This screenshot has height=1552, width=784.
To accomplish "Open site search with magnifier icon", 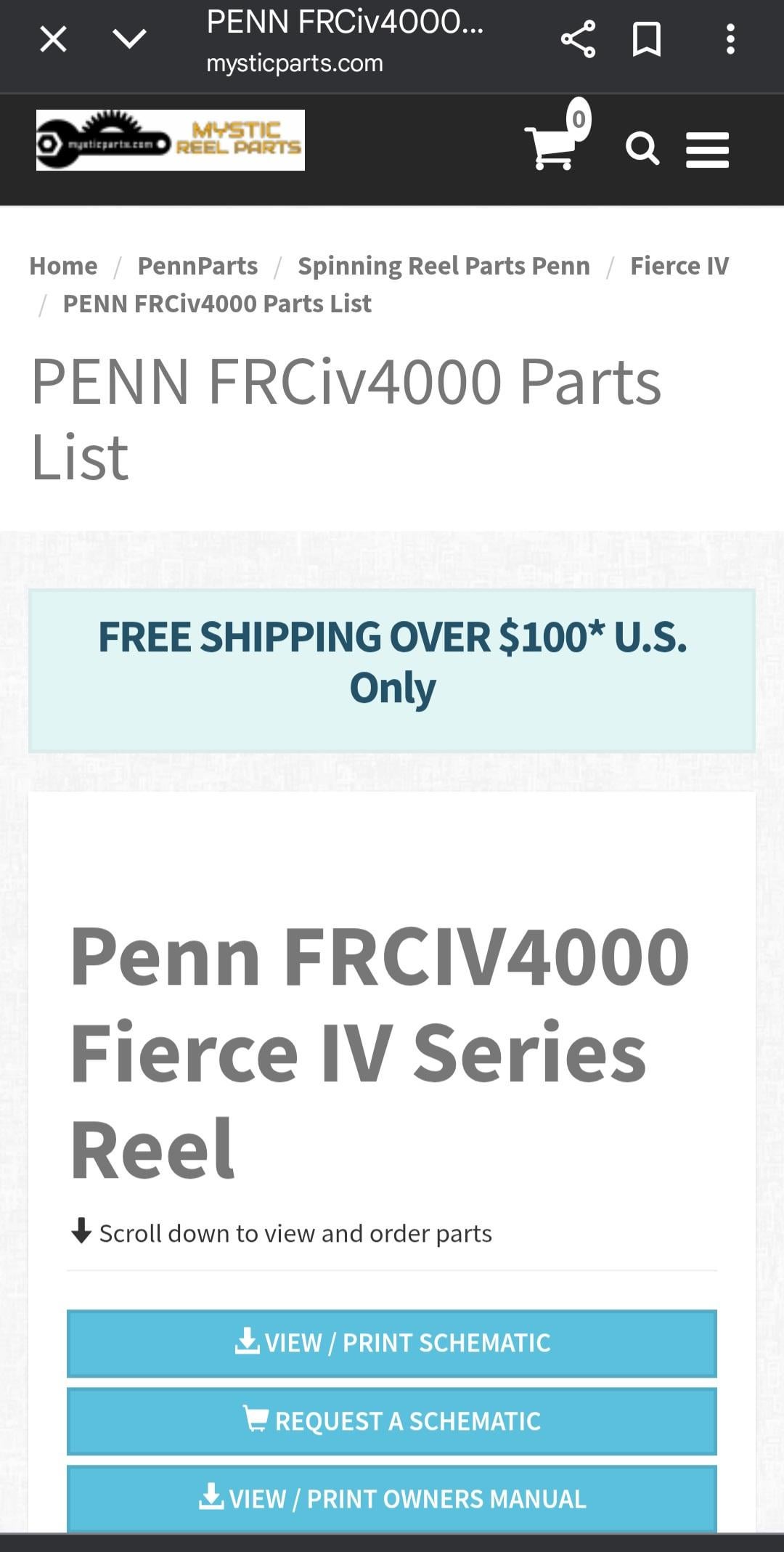I will (642, 149).
